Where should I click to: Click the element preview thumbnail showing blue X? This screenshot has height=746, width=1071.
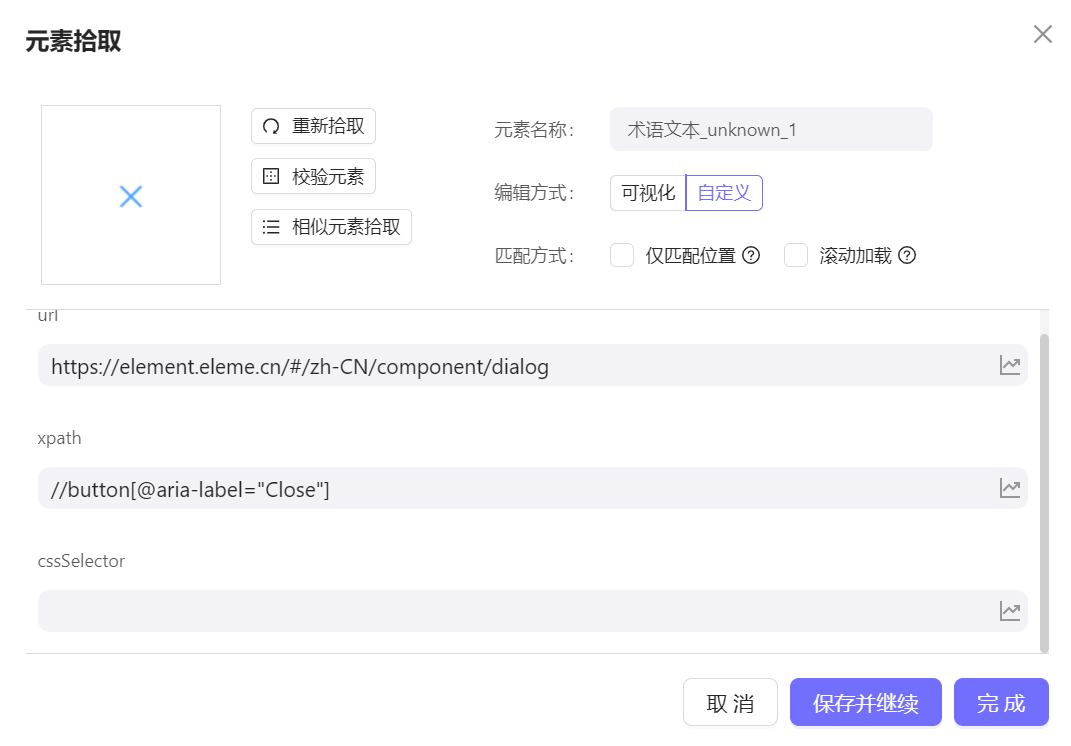pos(130,194)
